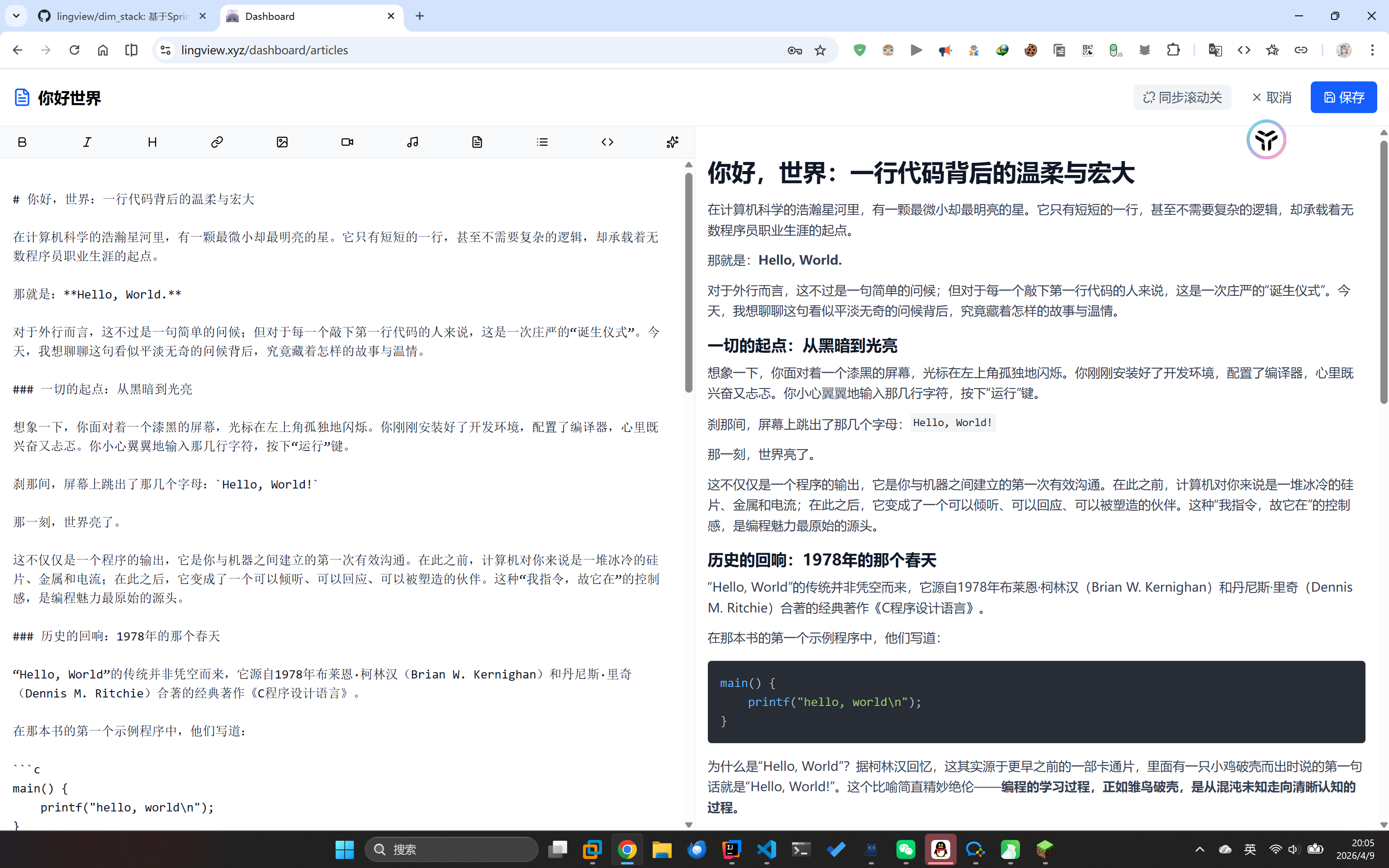This screenshot has width=1389, height=868.
Task: Click the 保存 save button
Action: 1343,98
